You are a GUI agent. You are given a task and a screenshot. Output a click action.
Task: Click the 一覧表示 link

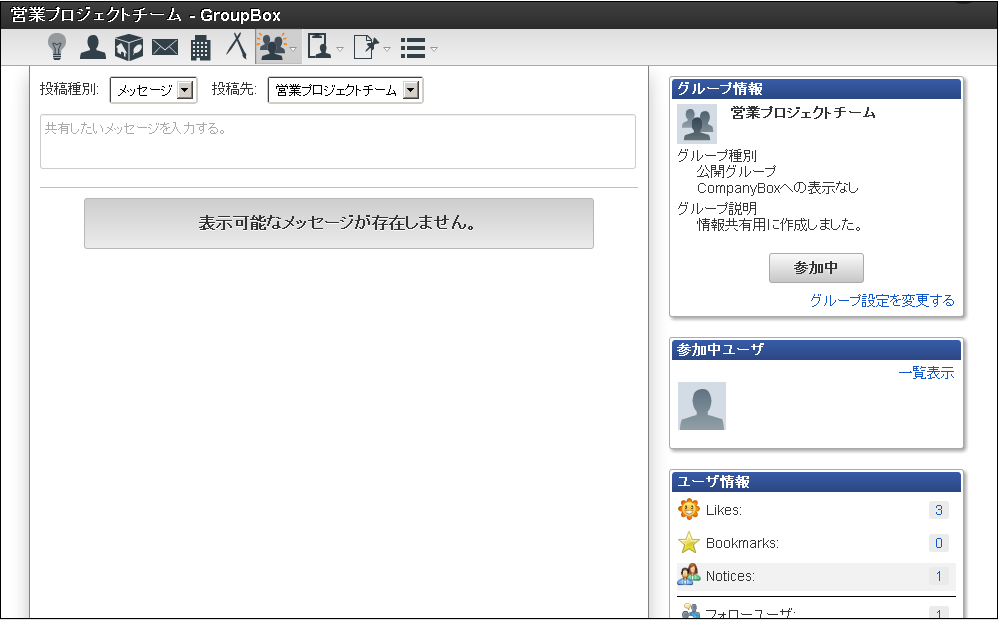(x=926, y=373)
